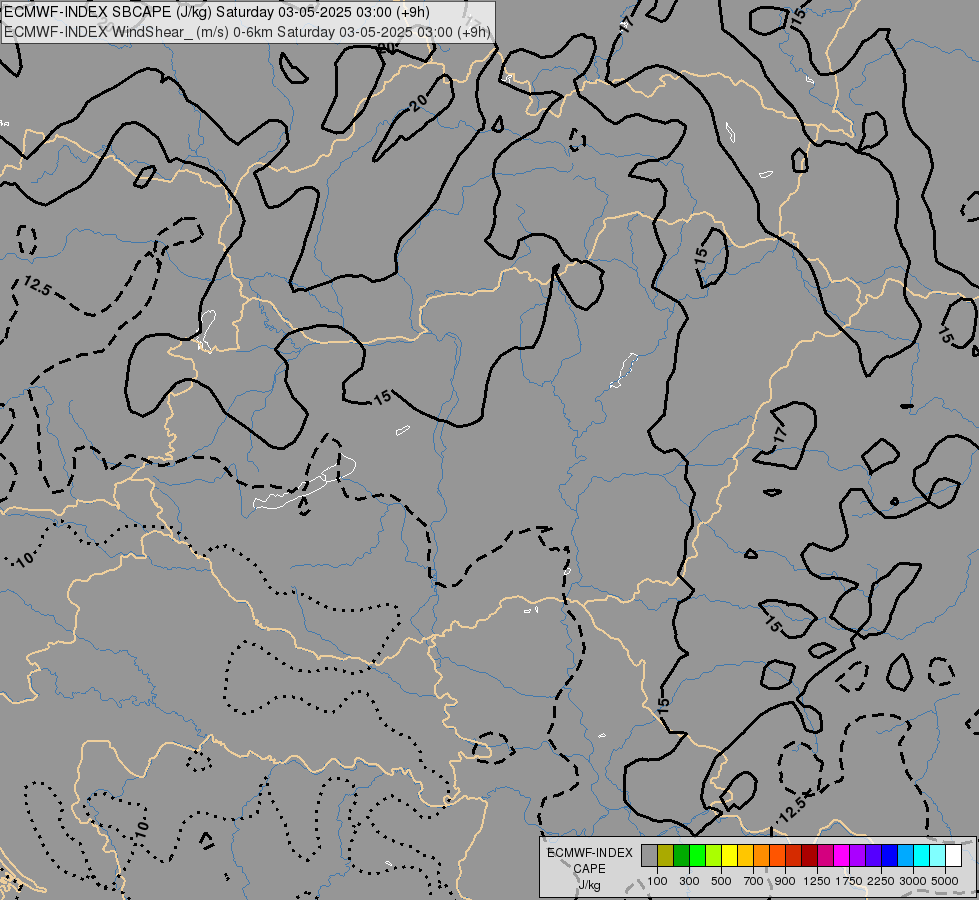This screenshot has height=900, width=979.
Task: Click the CAPE label in the legend
Action: click(589, 869)
